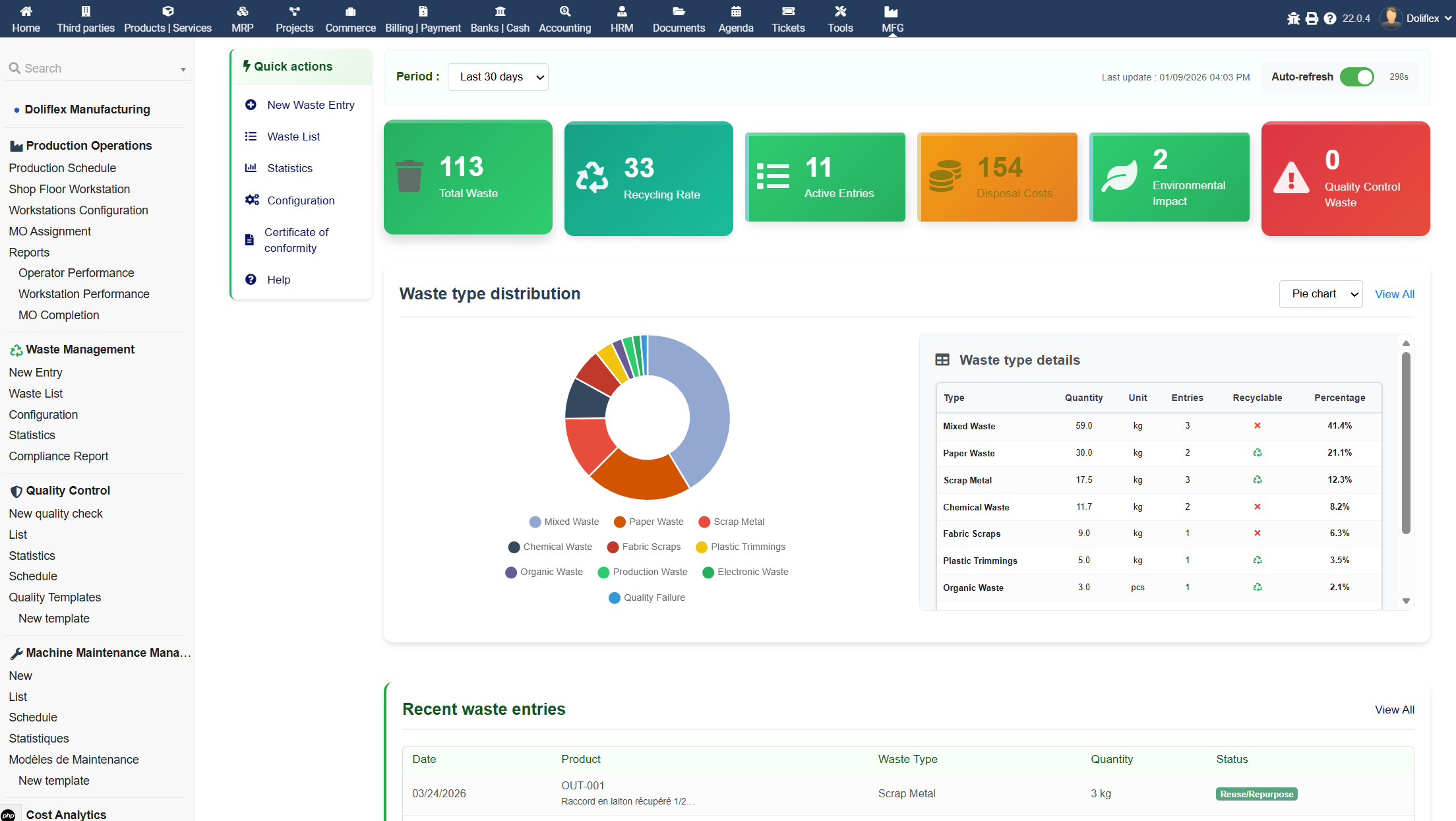Click the leaf icon on Environmental Impact card
The width and height of the screenshot is (1456, 821).
(x=1119, y=176)
